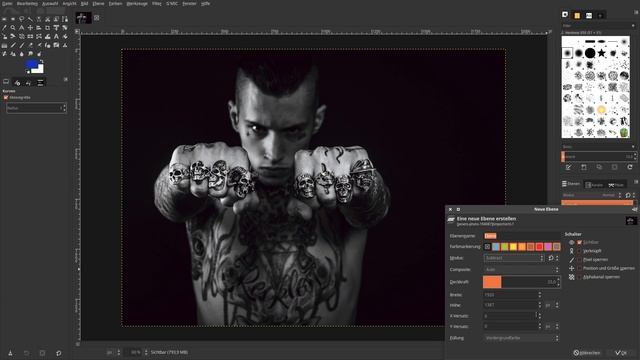Open the unit dropdown beside Y-Versatz
The image size is (640, 360).
click(x=552, y=327)
